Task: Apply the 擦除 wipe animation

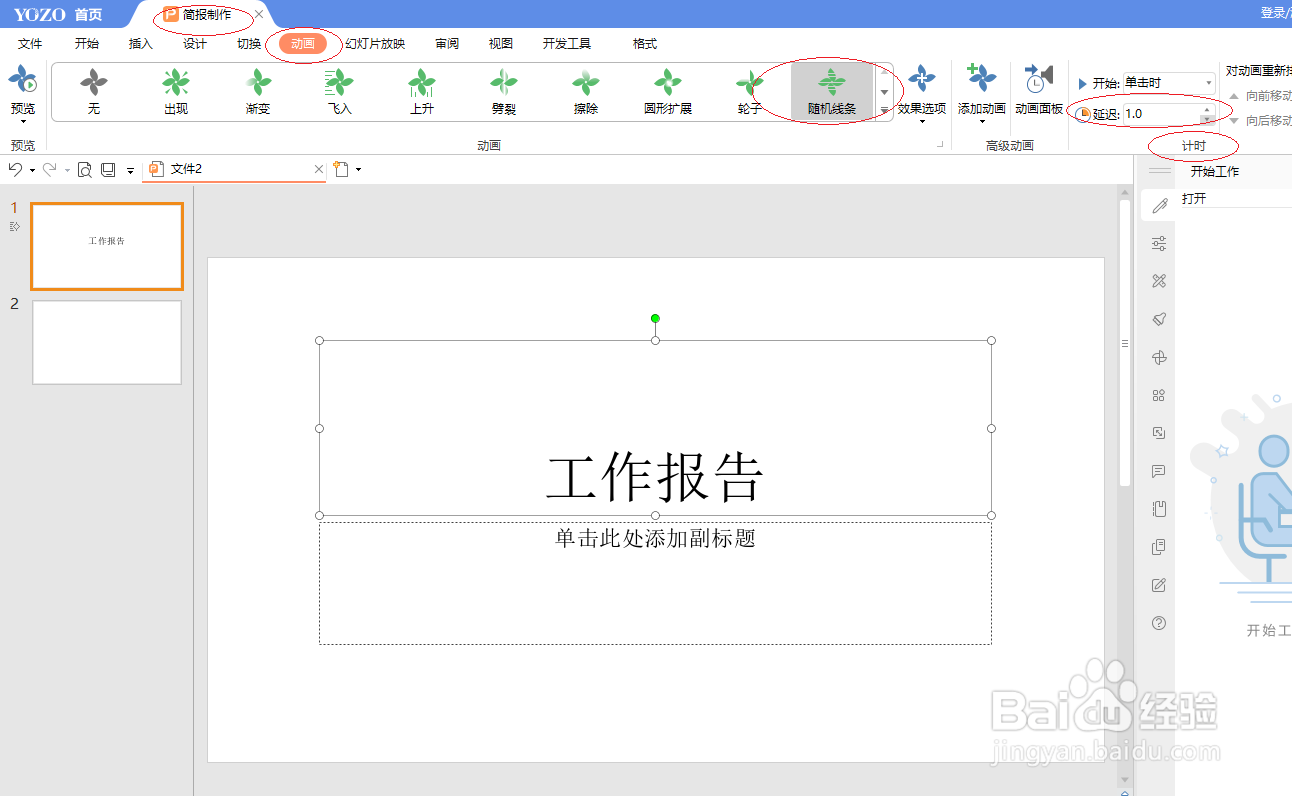Action: 586,91
